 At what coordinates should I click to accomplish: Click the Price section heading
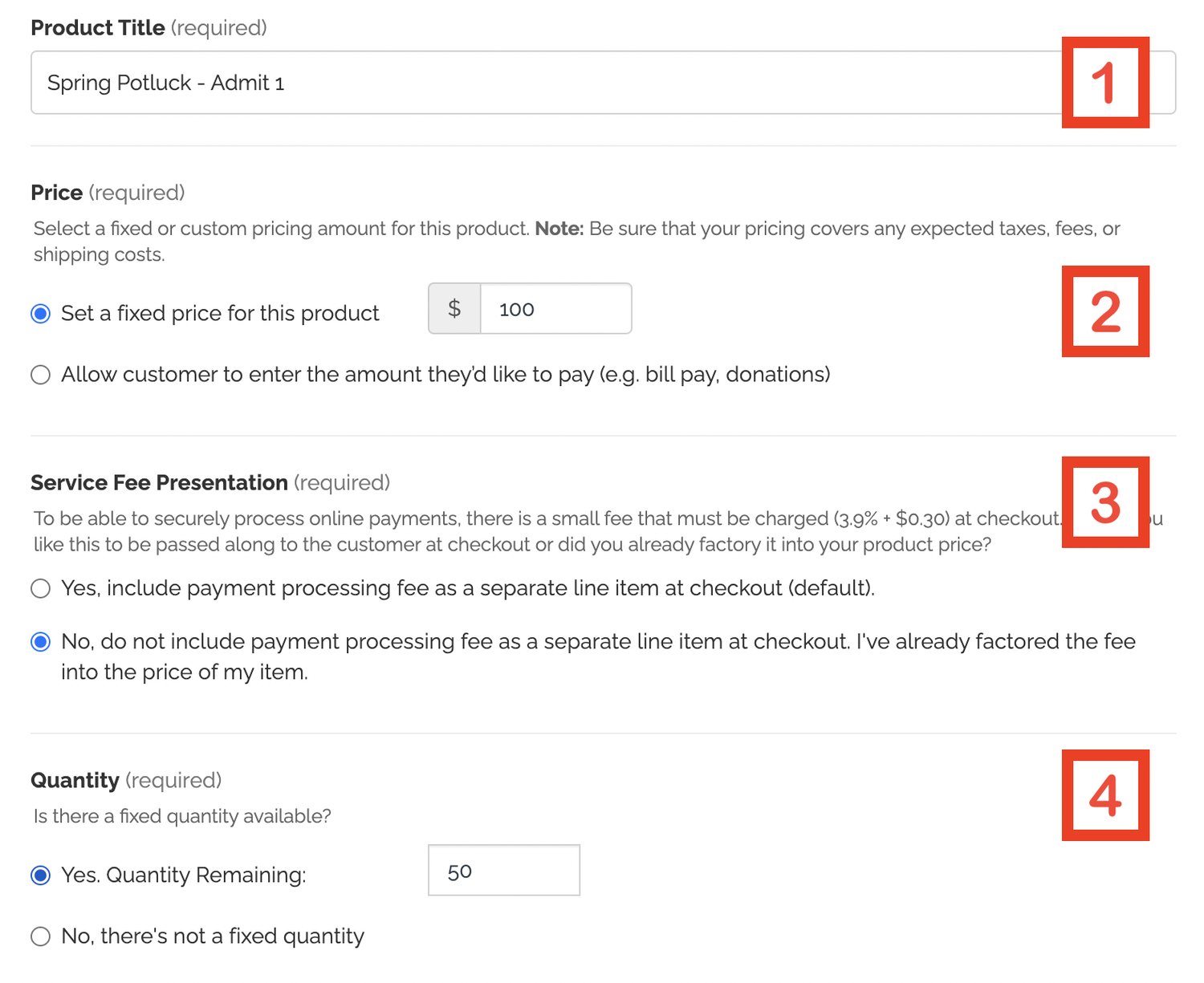click(x=56, y=193)
